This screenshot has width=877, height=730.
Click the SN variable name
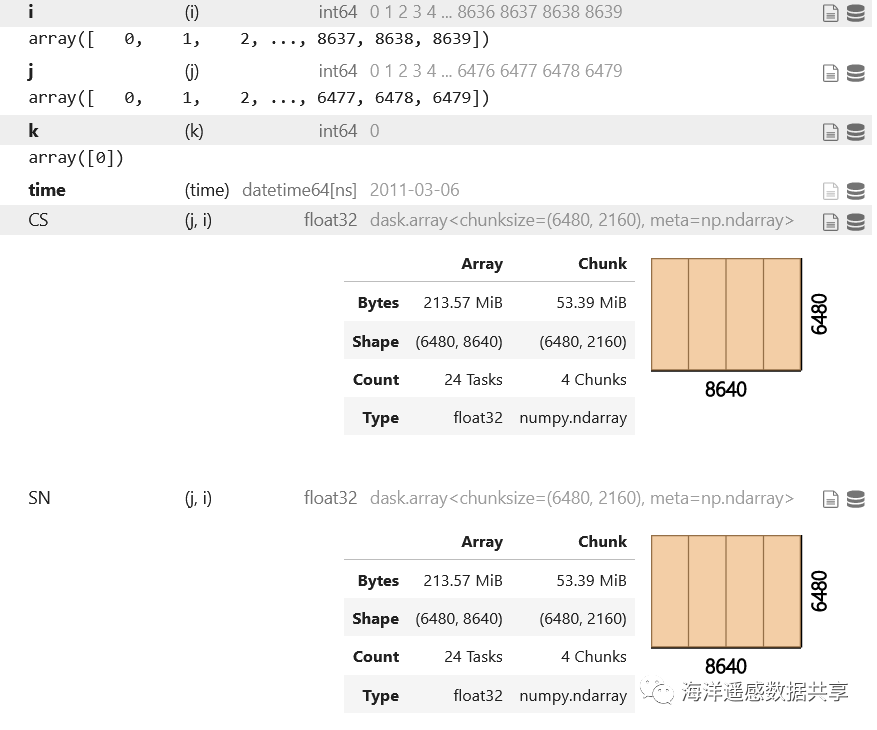click(39, 498)
